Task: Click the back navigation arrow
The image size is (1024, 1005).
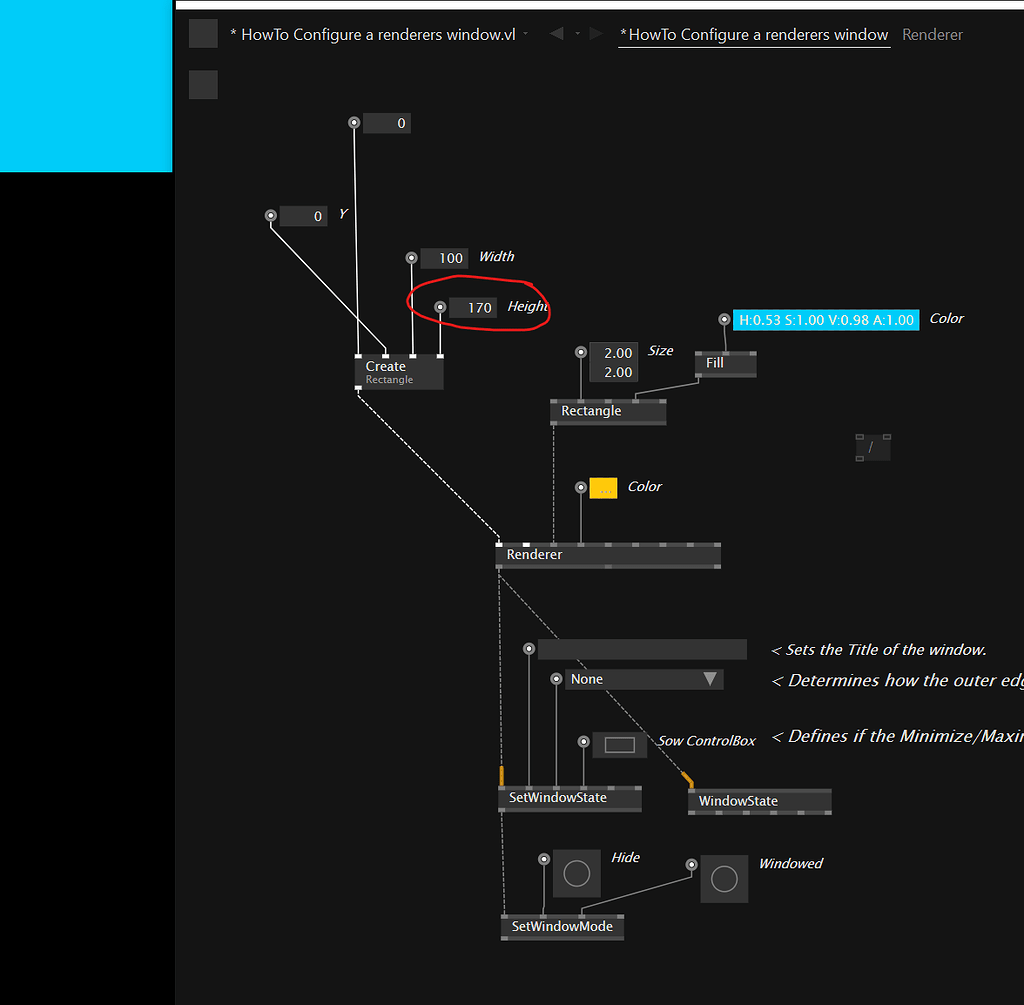Action: [x=555, y=33]
